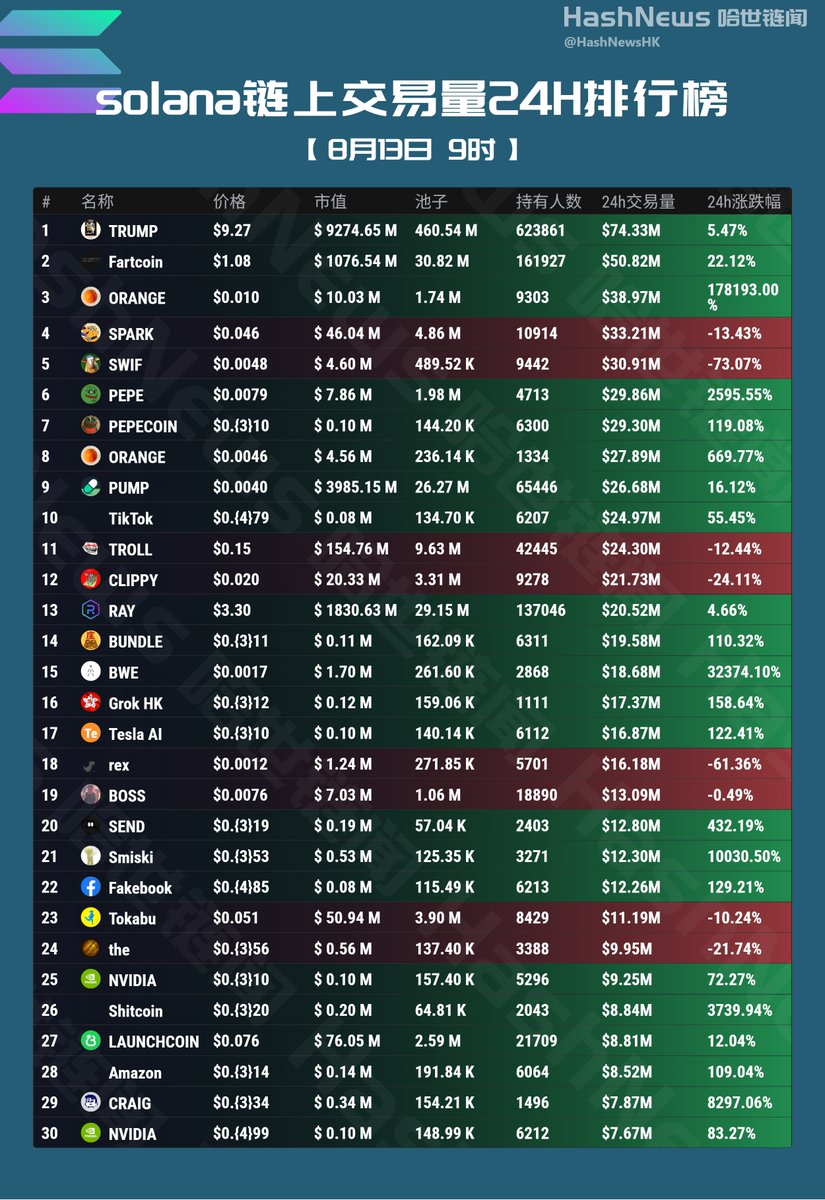Screen dimensions: 825x1200
Task: Click the Grok HK token icon
Action: click(x=91, y=703)
